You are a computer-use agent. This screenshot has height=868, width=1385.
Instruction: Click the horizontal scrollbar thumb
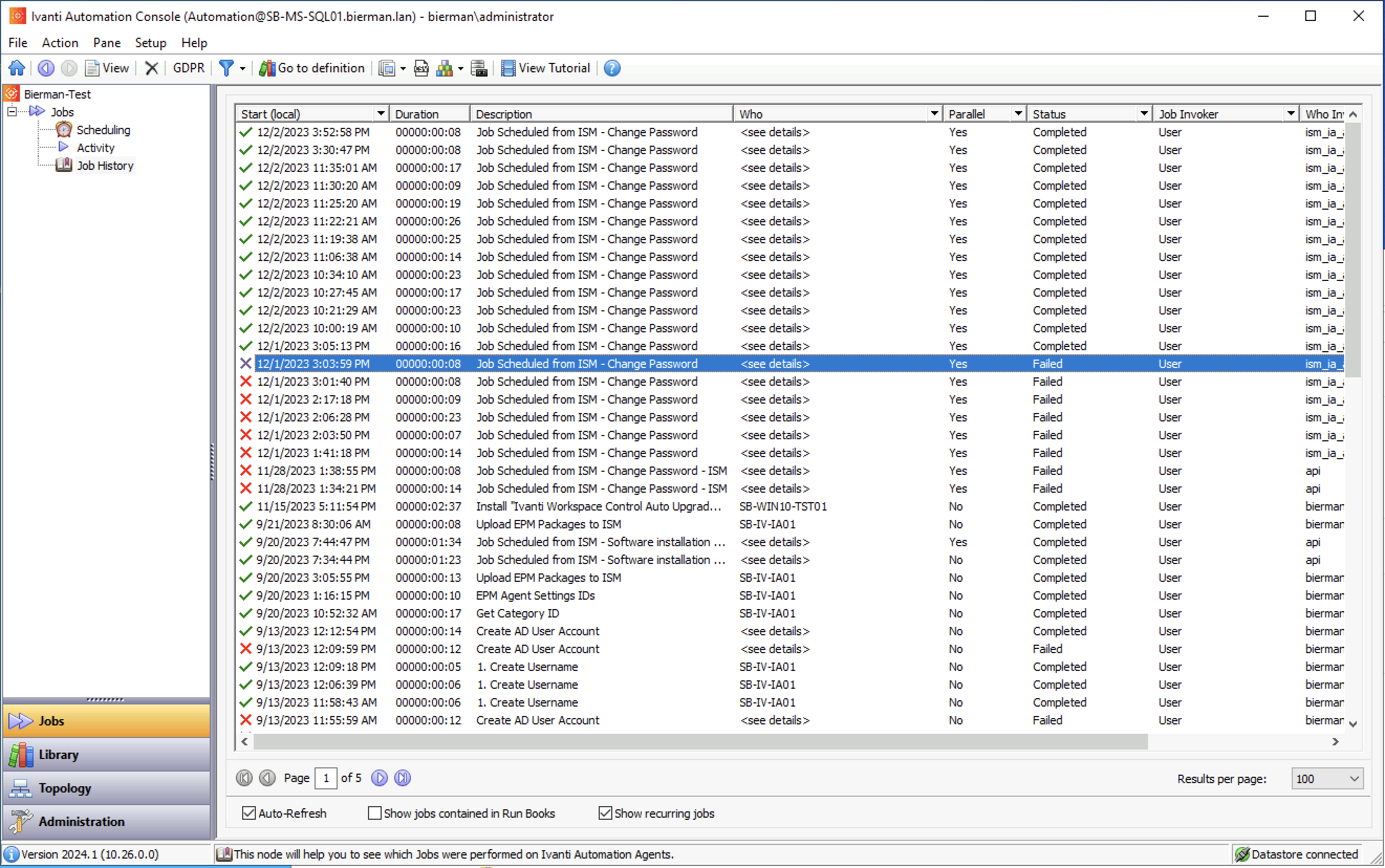700,742
